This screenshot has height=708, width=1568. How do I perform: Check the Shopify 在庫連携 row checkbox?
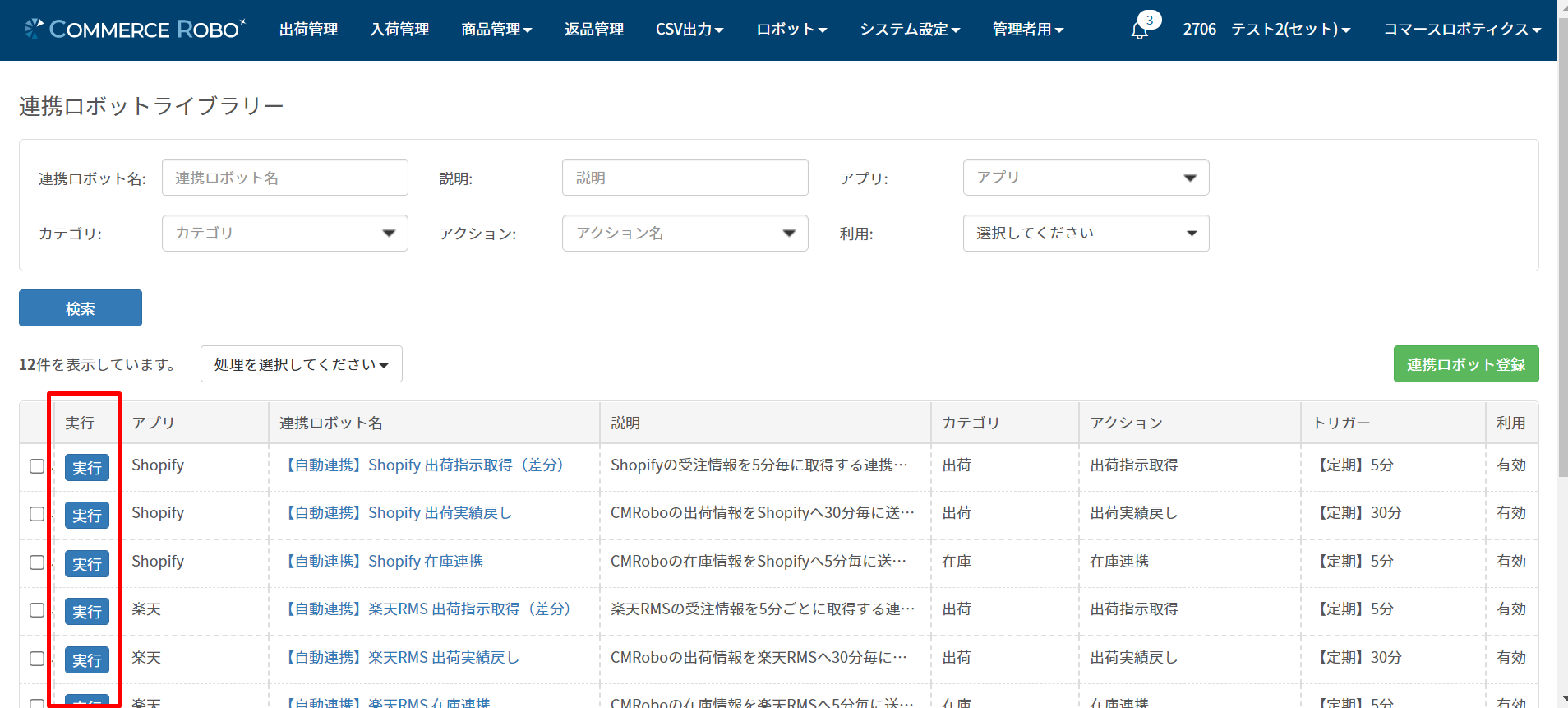pos(37,562)
